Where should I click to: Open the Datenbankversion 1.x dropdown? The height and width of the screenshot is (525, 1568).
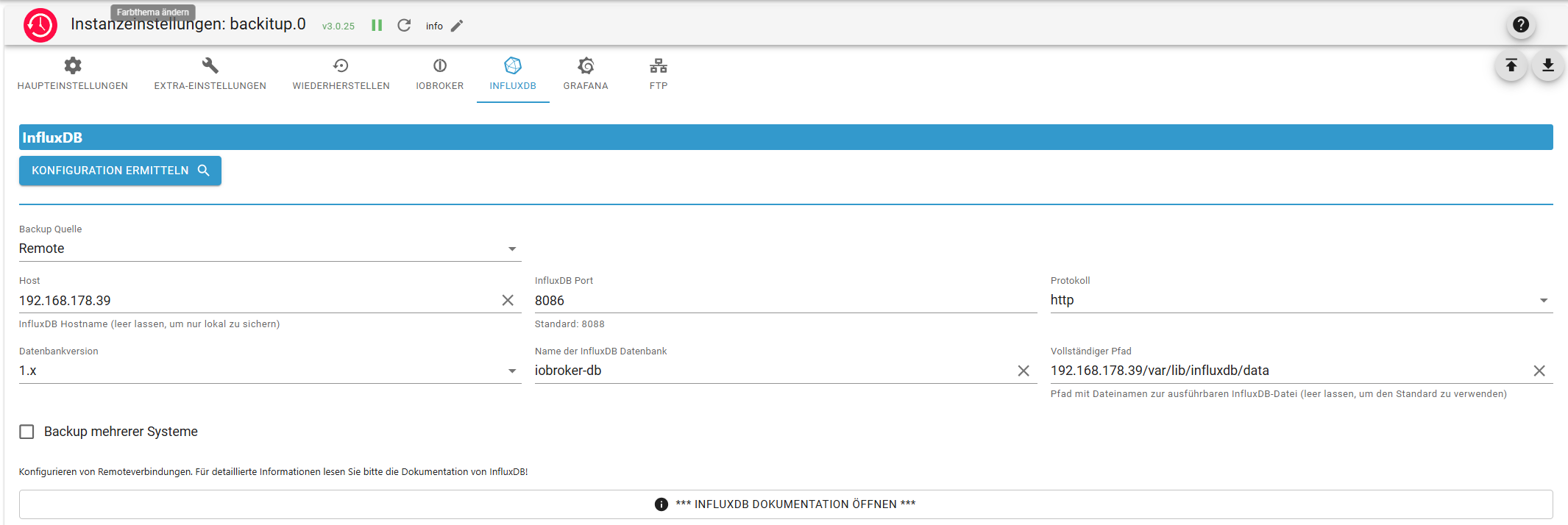click(x=270, y=371)
